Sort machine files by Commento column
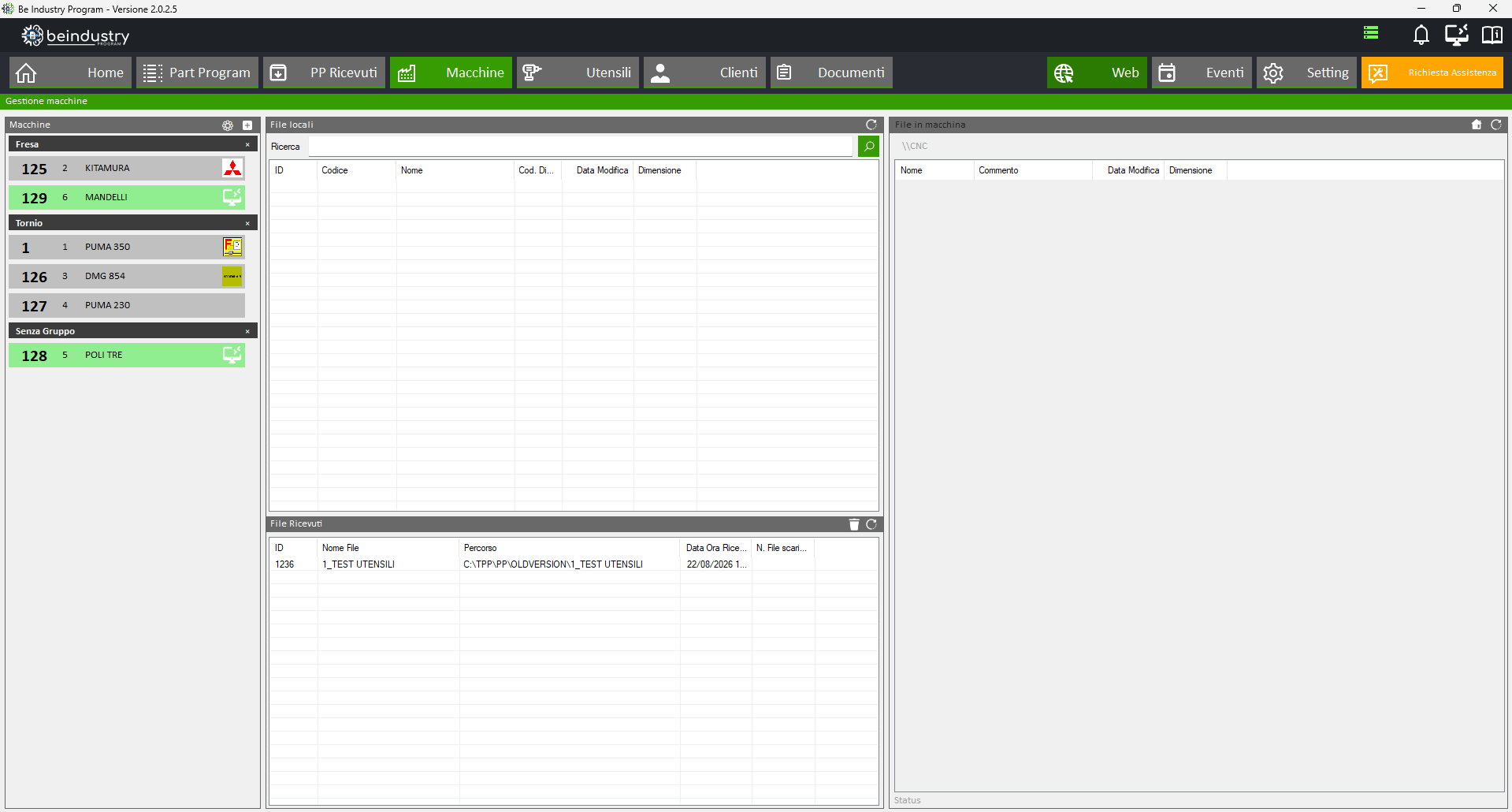 (x=1033, y=170)
